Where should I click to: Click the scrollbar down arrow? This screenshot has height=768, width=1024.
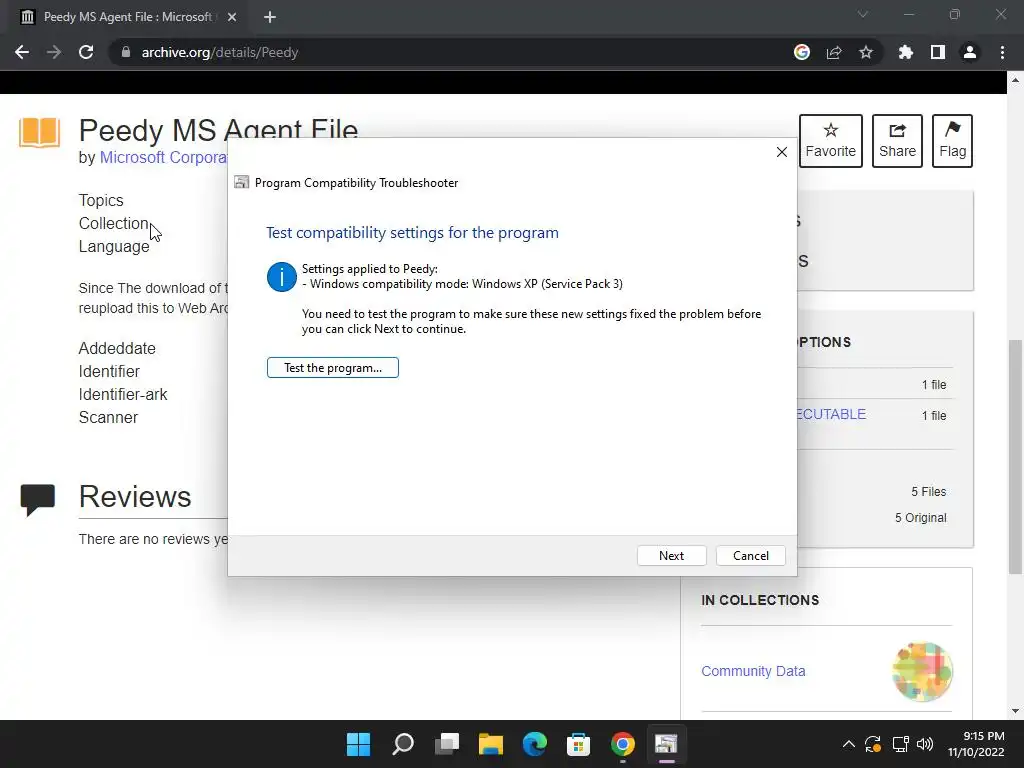coord(1015,711)
